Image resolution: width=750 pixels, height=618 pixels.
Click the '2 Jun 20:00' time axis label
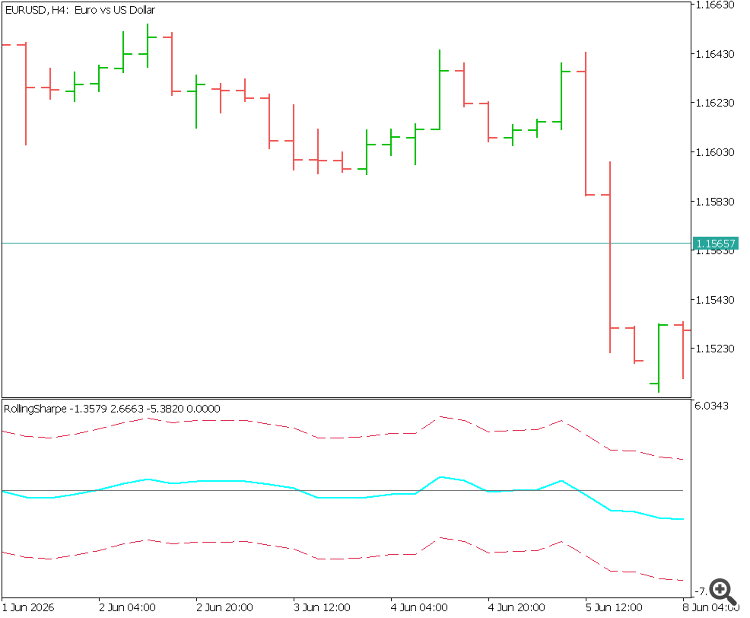click(225, 607)
